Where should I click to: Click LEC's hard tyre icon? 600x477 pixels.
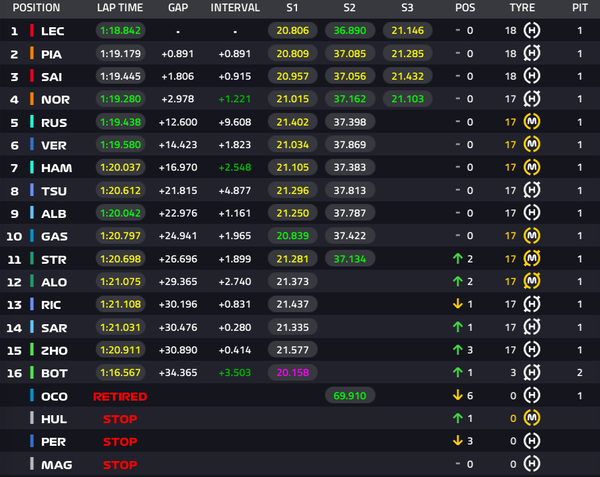click(x=532, y=31)
